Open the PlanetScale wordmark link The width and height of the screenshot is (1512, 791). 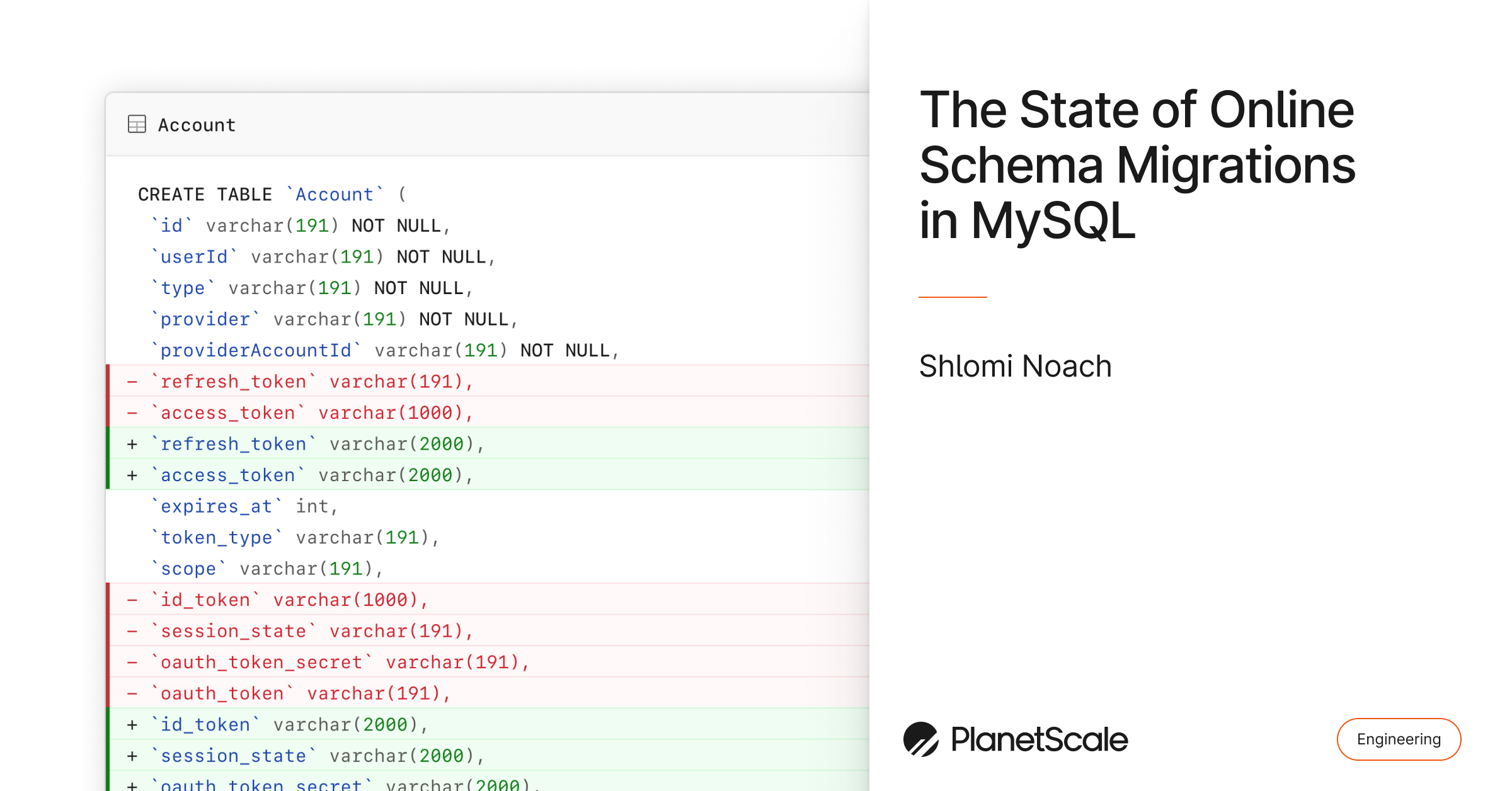(1039, 739)
